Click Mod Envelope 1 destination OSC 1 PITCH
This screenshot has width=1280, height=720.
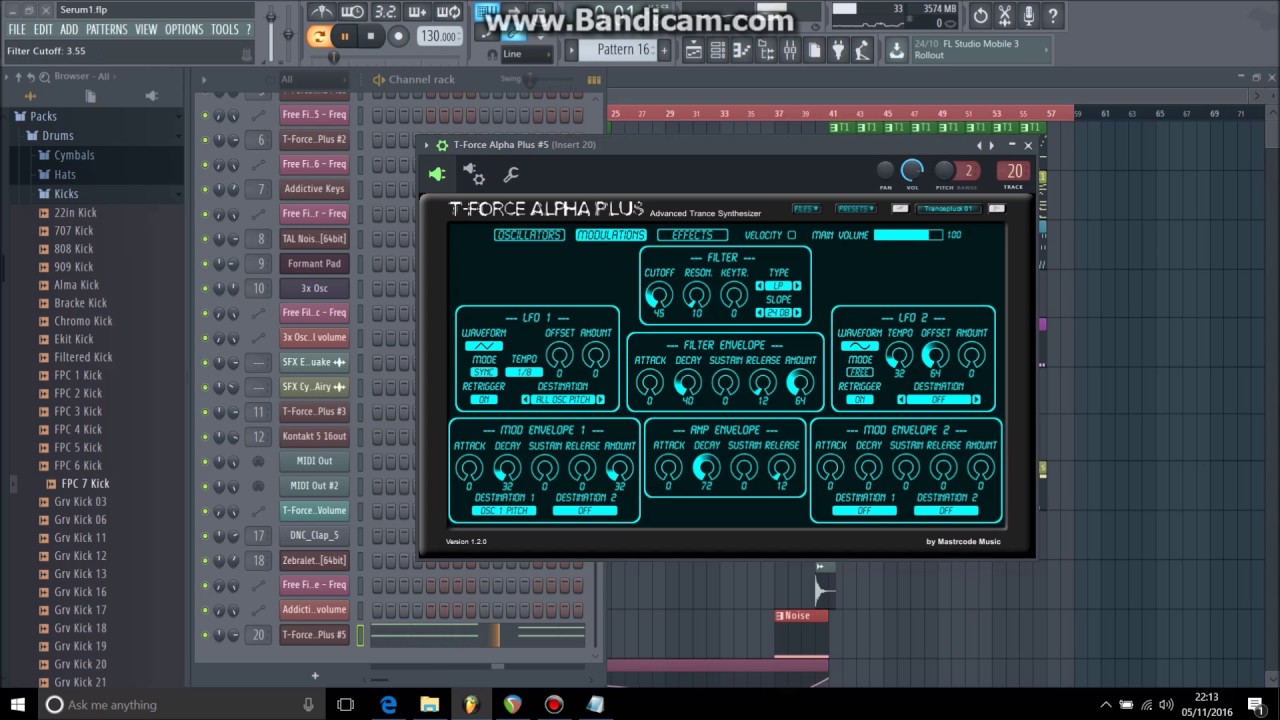click(504, 510)
